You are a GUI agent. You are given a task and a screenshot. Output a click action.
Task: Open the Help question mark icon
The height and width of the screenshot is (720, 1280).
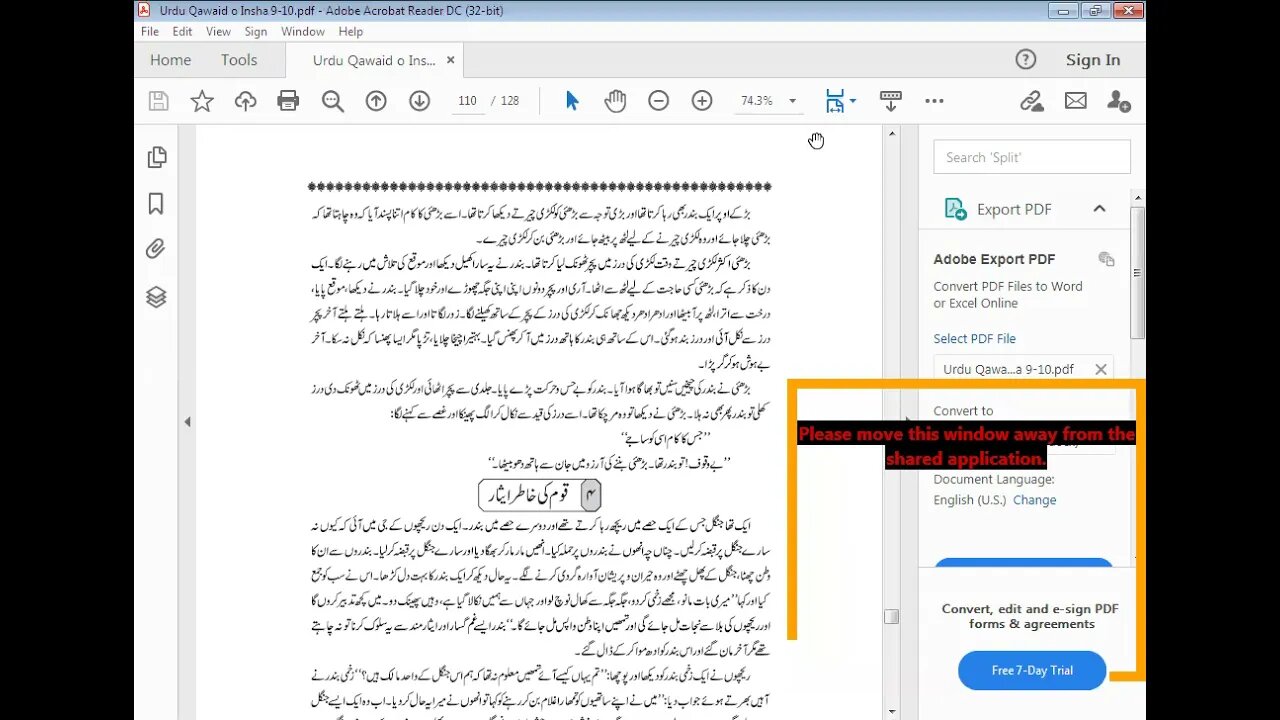[x=1026, y=60]
